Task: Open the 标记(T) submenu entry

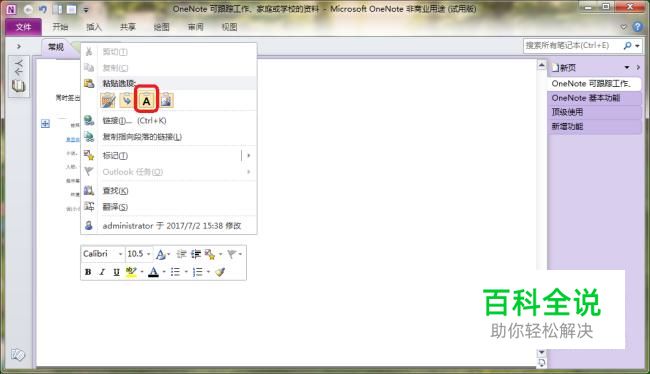Action: (169, 155)
